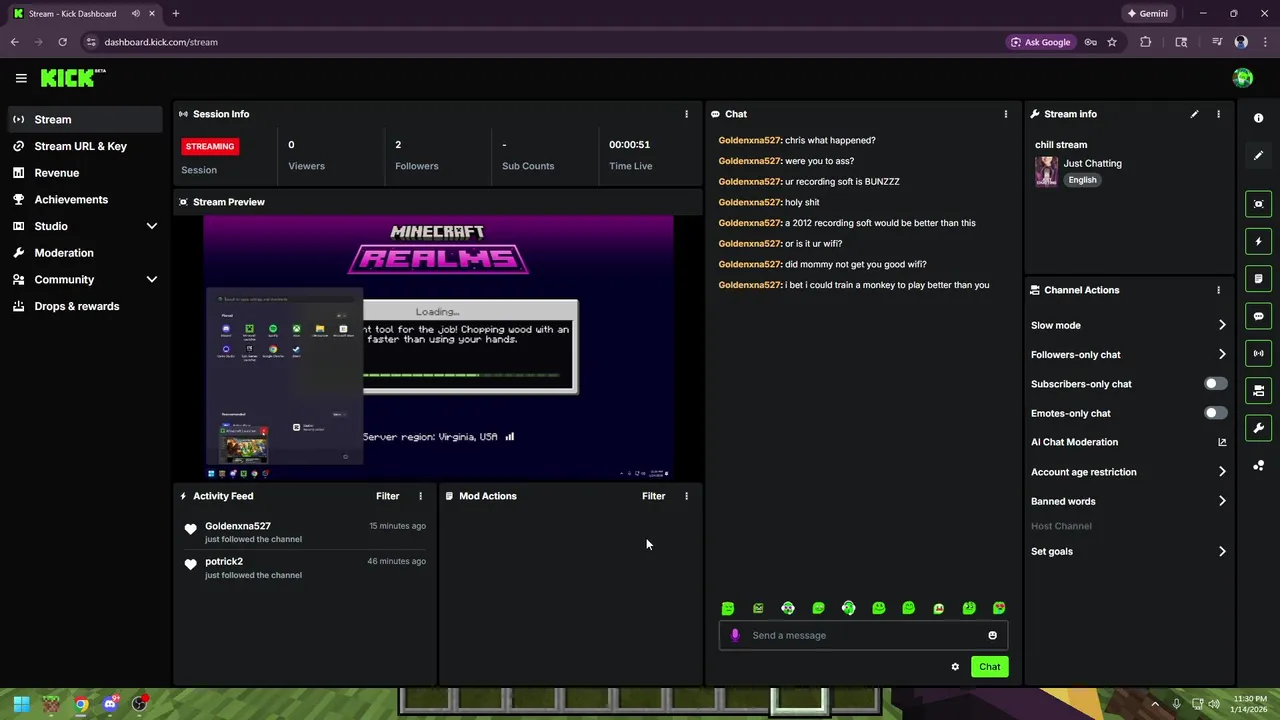This screenshot has width=1280, height=720.
Task: Click Goldenxna527 username in first chat message
Action: (749, 140)
